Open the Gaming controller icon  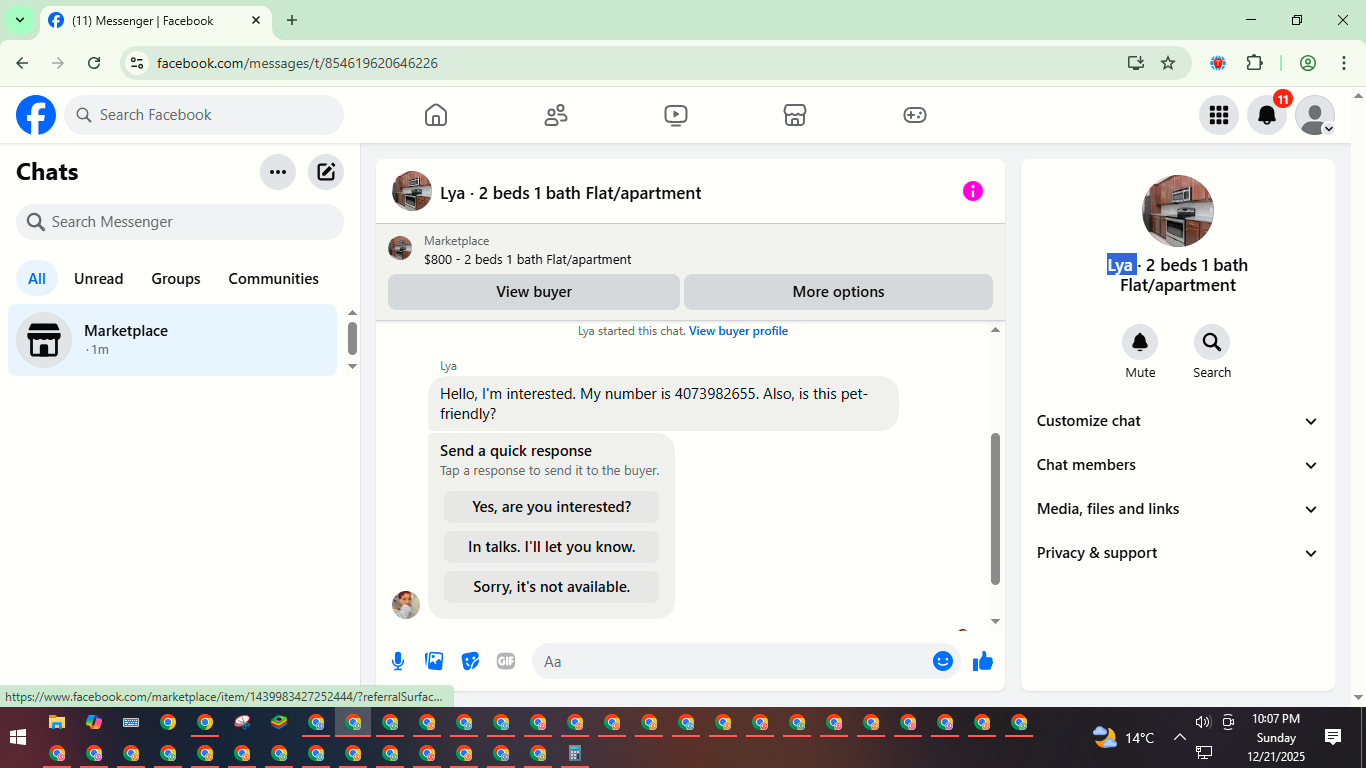coord(915,115)
